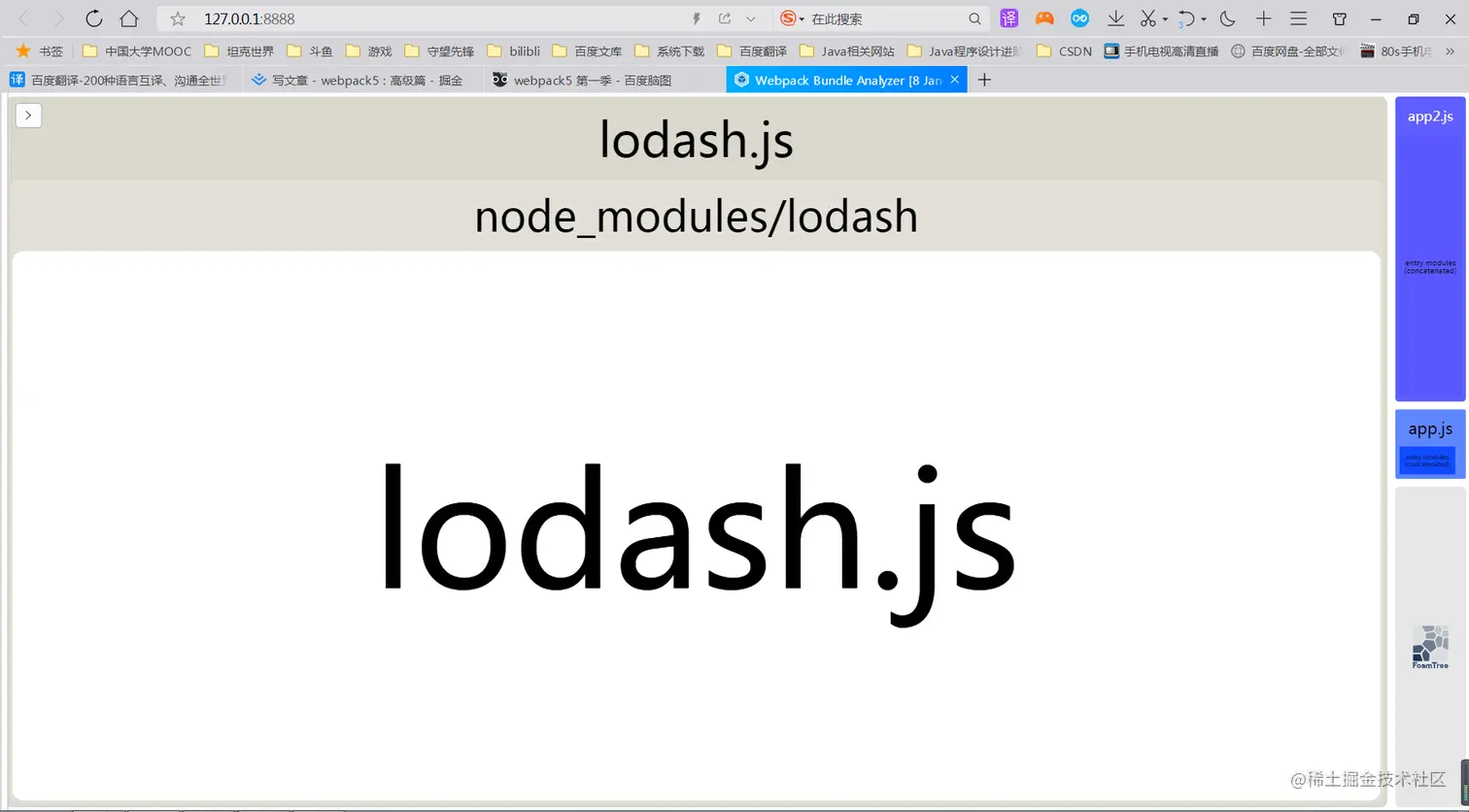Image resolution: width=1469 pixels, height=812 pixels.
Task: Click the magnifier search icon
Action: [x=974, y=18]
